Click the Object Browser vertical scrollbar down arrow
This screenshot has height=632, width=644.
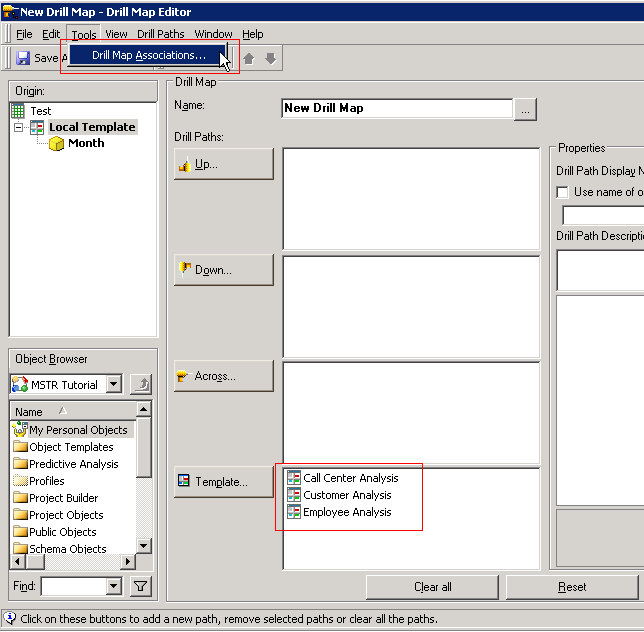144,546
